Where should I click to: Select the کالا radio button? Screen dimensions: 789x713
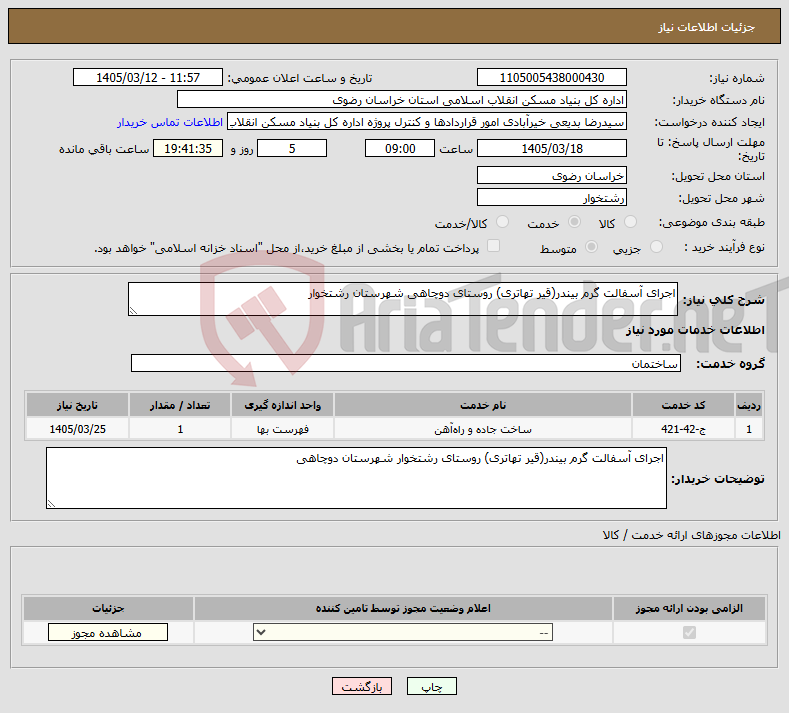coord(630,222)
